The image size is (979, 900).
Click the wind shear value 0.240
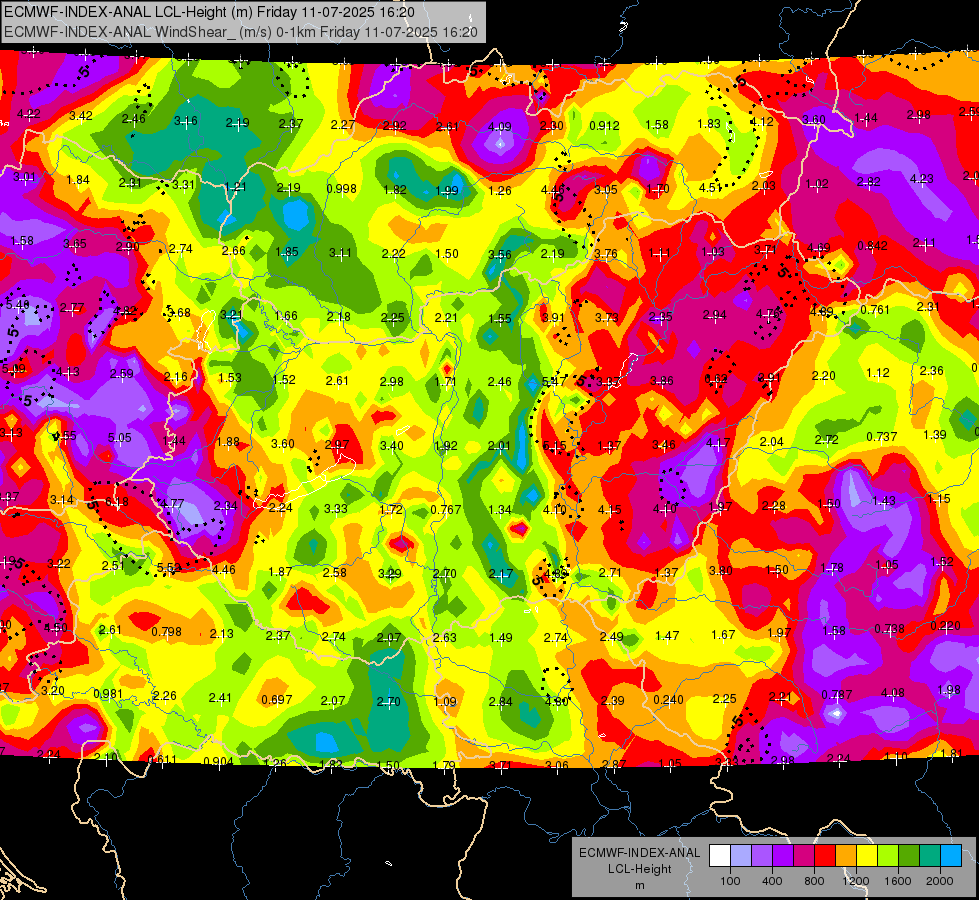point(668,700)
